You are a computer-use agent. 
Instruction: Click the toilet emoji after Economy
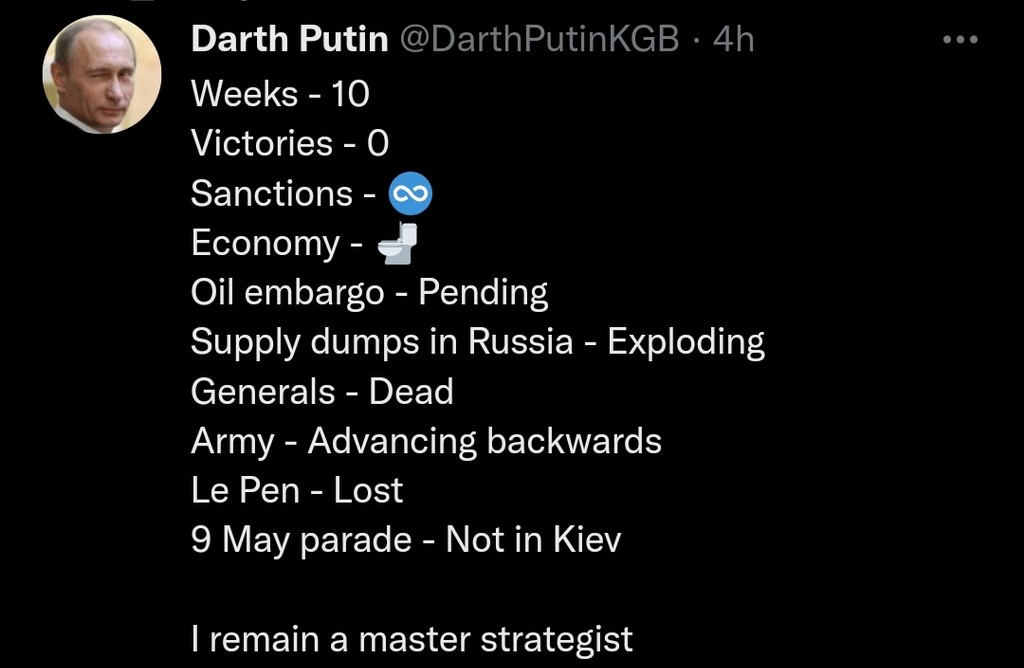397,243
